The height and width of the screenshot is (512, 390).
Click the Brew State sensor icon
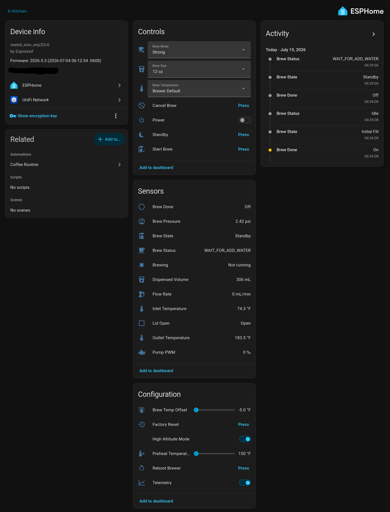[141, 236]
